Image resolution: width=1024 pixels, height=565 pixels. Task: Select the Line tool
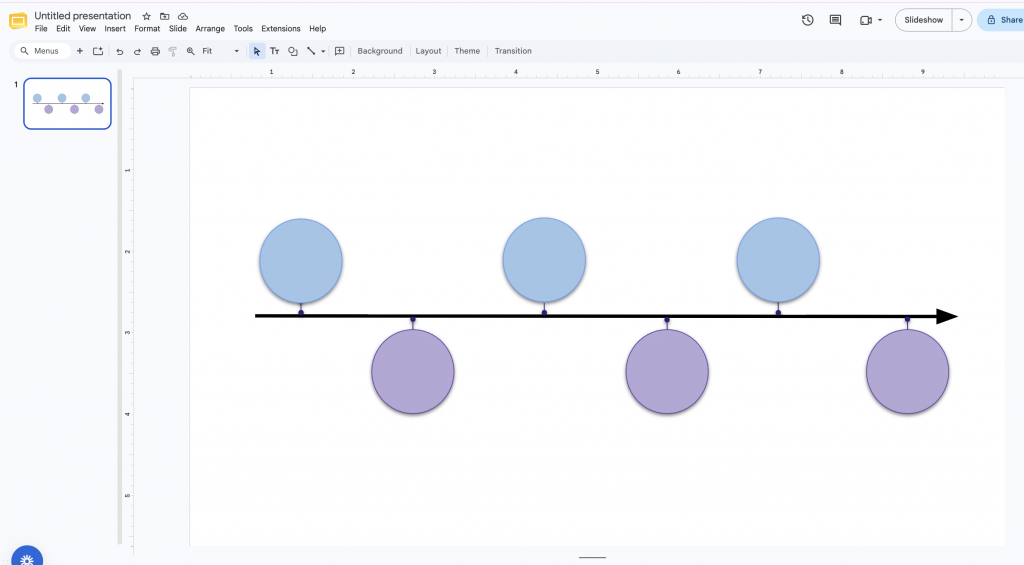click(311, 51)
